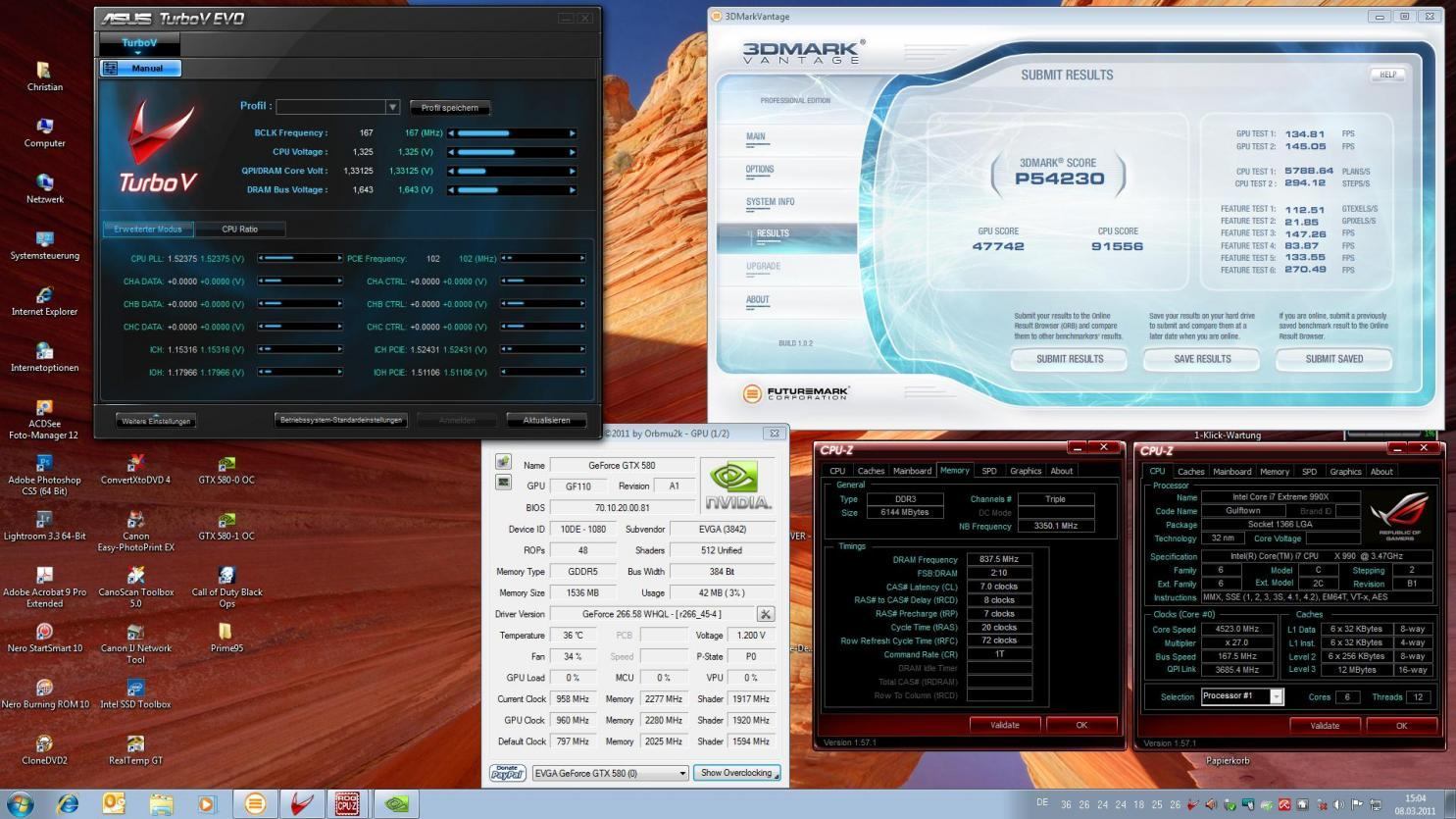Viewport: 1456px width, 819px height.
Task: Select MAIN in 3DMark Vantage menu
Action: point(756,137)
